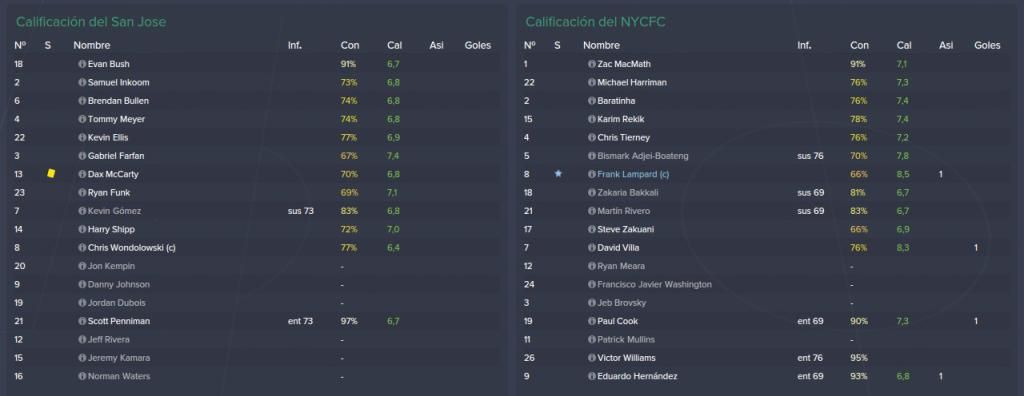Open the info icon next to Dax McCarty
The image size is (1024, 396).
pos(82,174)
